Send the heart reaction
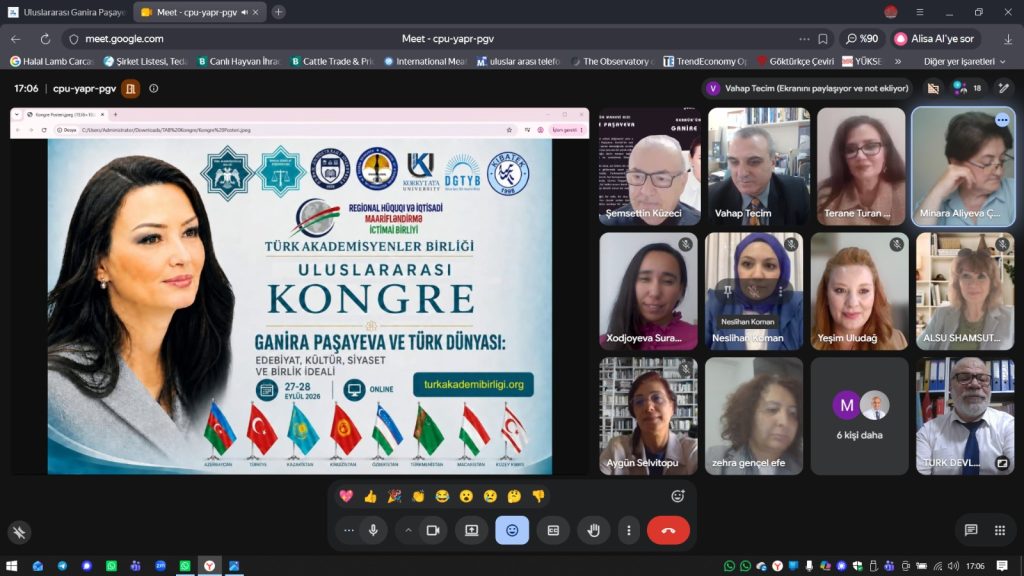 coord(346,496)
